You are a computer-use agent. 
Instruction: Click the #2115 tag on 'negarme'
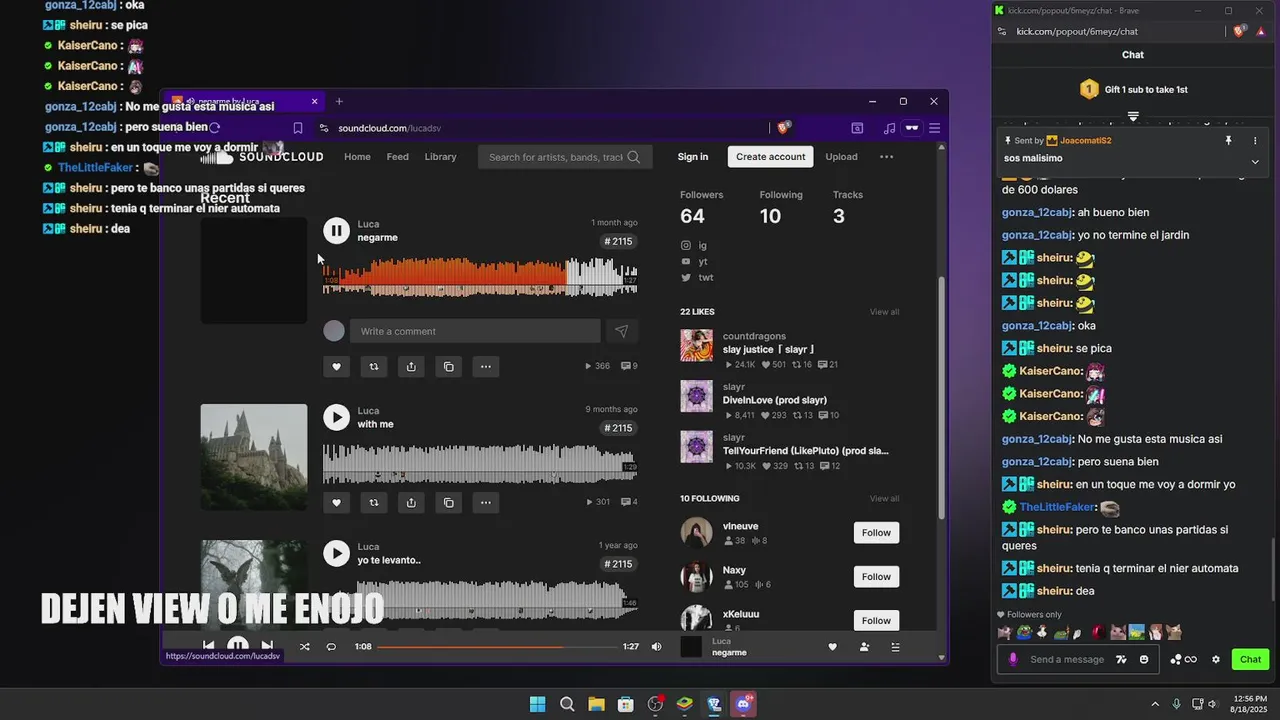coord(618,241)
